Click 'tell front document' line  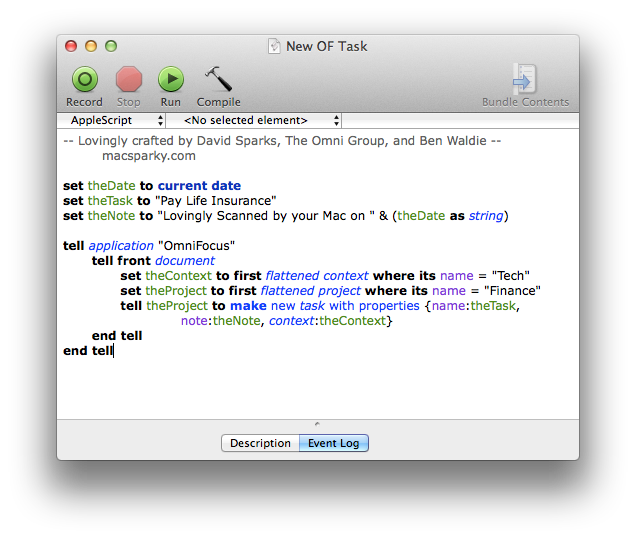(153, 261)
